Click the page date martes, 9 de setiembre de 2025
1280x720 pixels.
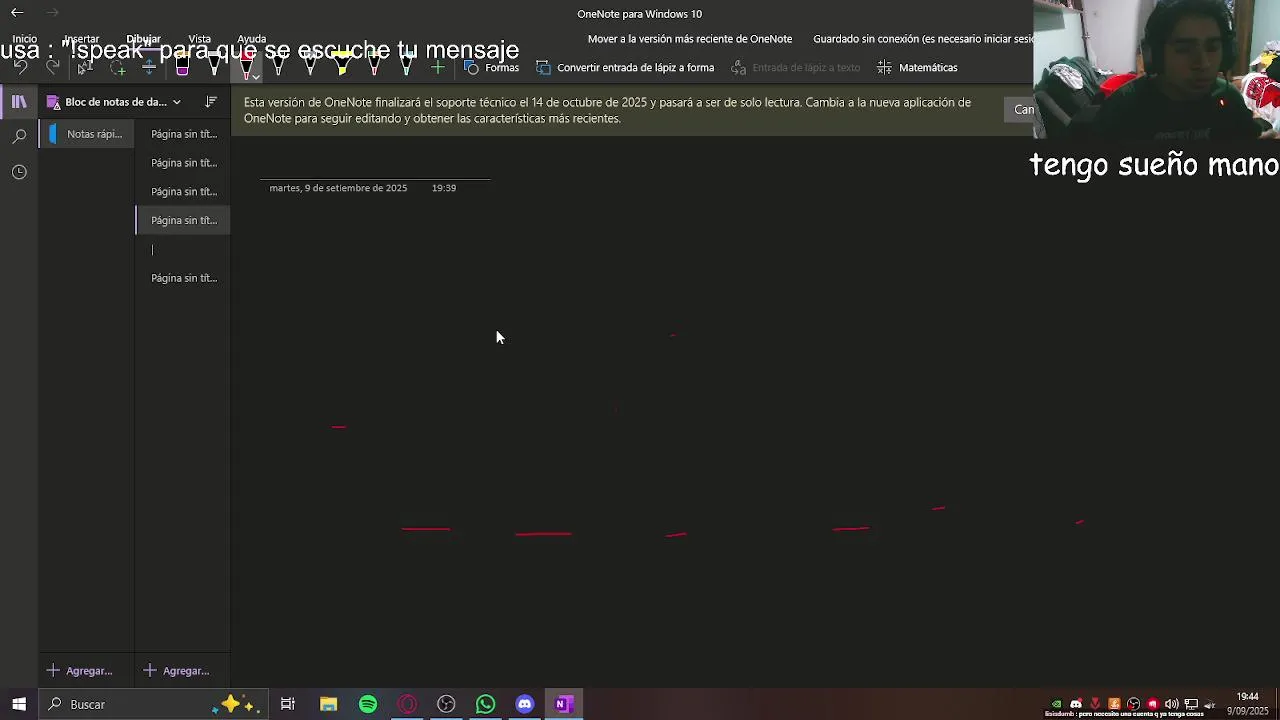coord(338,188)
